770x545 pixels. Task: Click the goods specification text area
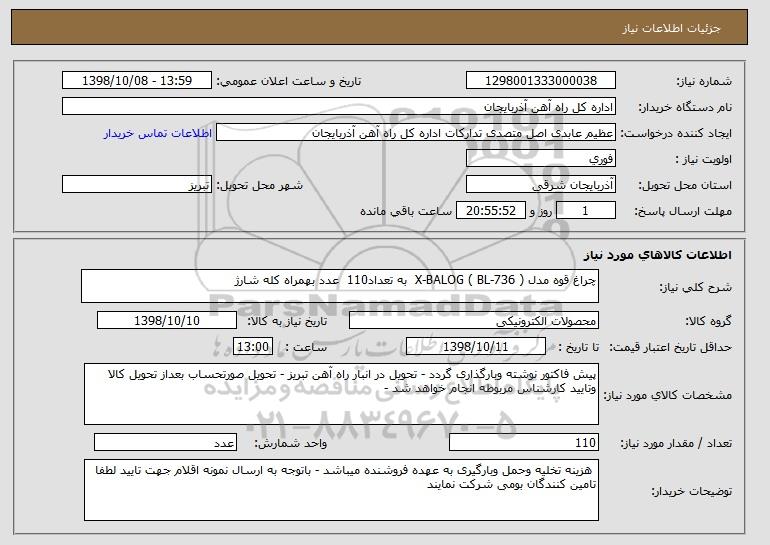tap(341, 394)
